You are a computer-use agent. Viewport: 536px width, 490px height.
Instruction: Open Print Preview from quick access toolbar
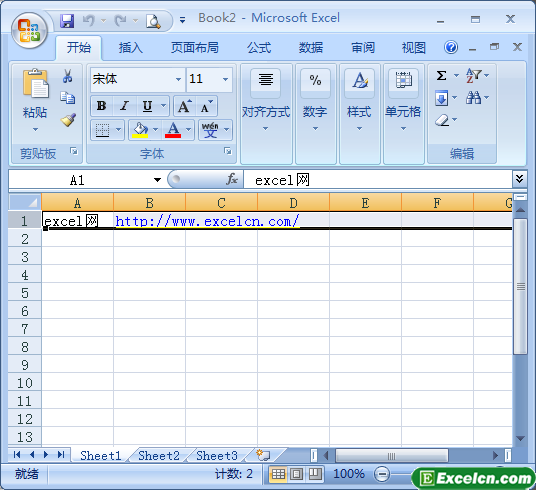(x=153, y=21)
